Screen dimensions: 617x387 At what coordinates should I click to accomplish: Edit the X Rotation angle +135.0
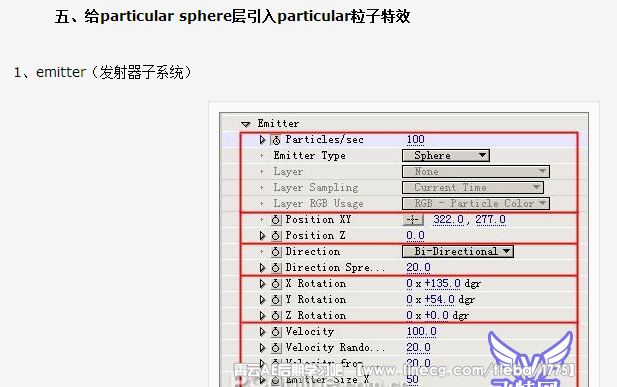click(x=443, y=283)
